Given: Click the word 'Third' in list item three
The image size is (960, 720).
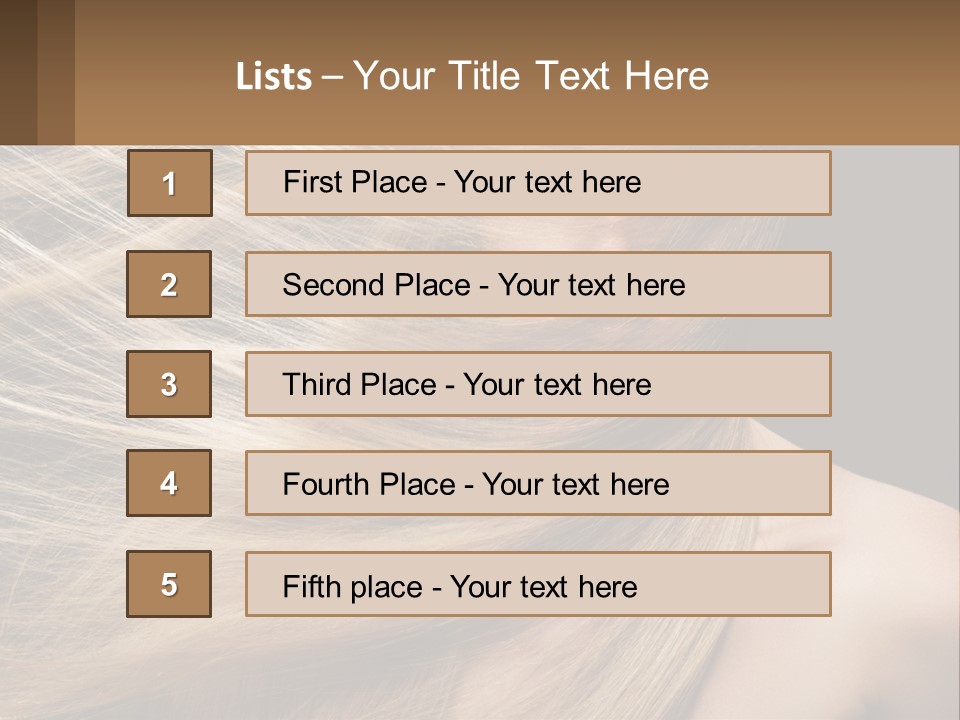Looking at the screenshot, I should pos(317,385).
